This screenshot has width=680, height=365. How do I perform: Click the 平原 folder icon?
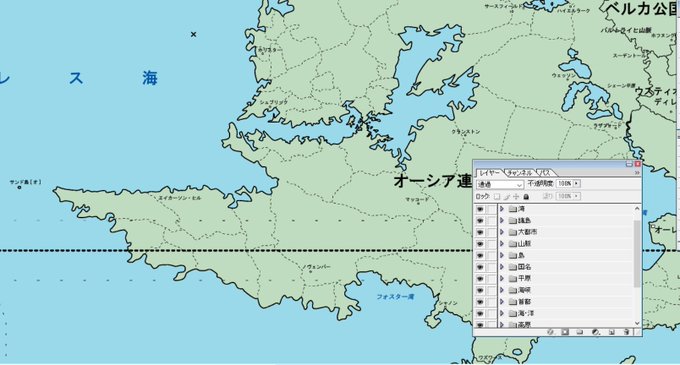513,279
